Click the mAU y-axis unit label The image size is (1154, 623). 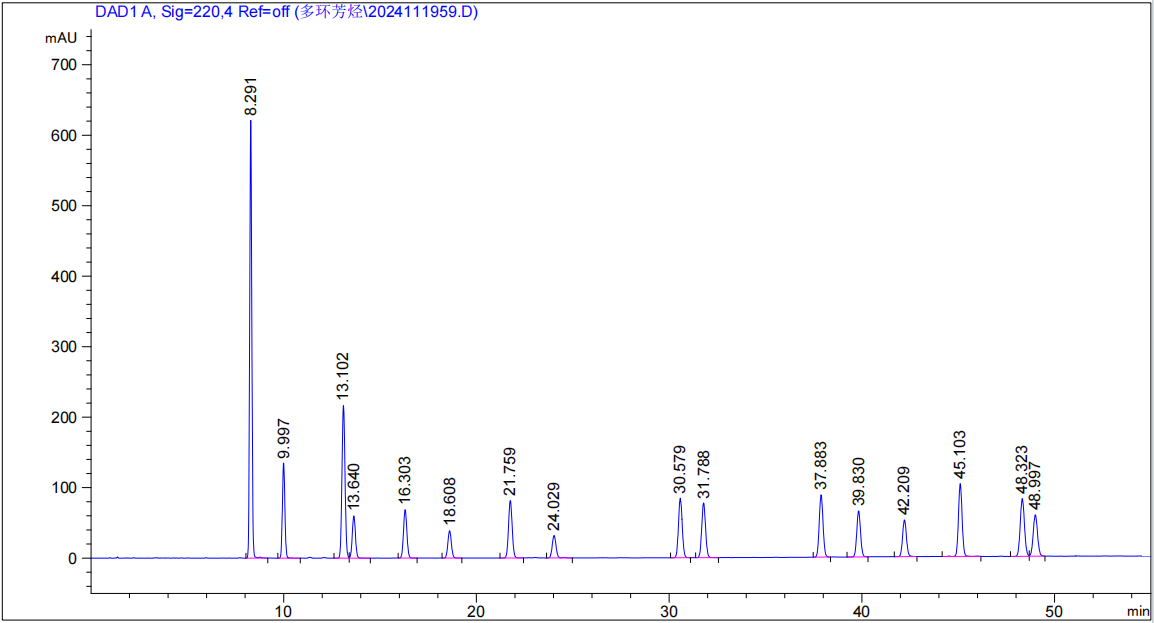[61, 38]
